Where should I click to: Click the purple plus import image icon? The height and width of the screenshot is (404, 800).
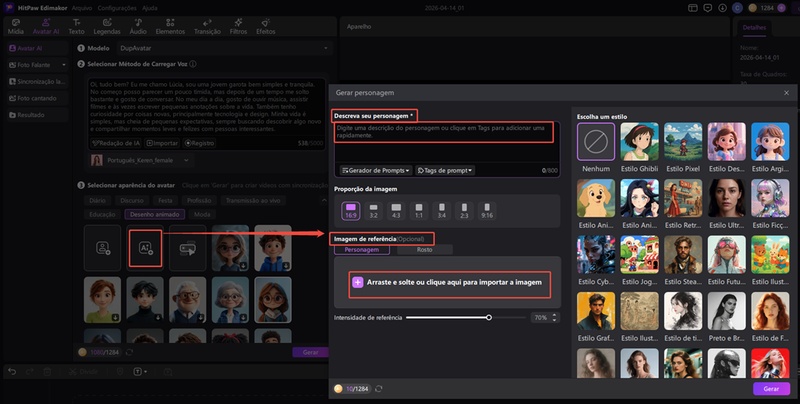point(358,283)
